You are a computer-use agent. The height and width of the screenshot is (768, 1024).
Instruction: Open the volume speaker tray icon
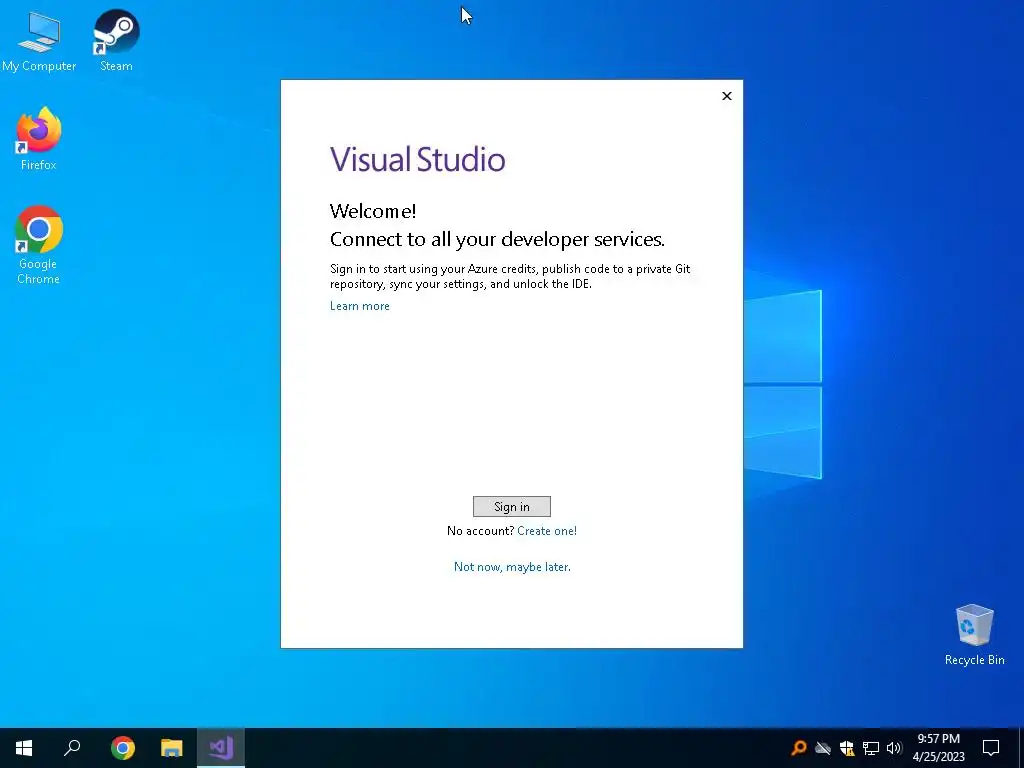click(894, 748)
